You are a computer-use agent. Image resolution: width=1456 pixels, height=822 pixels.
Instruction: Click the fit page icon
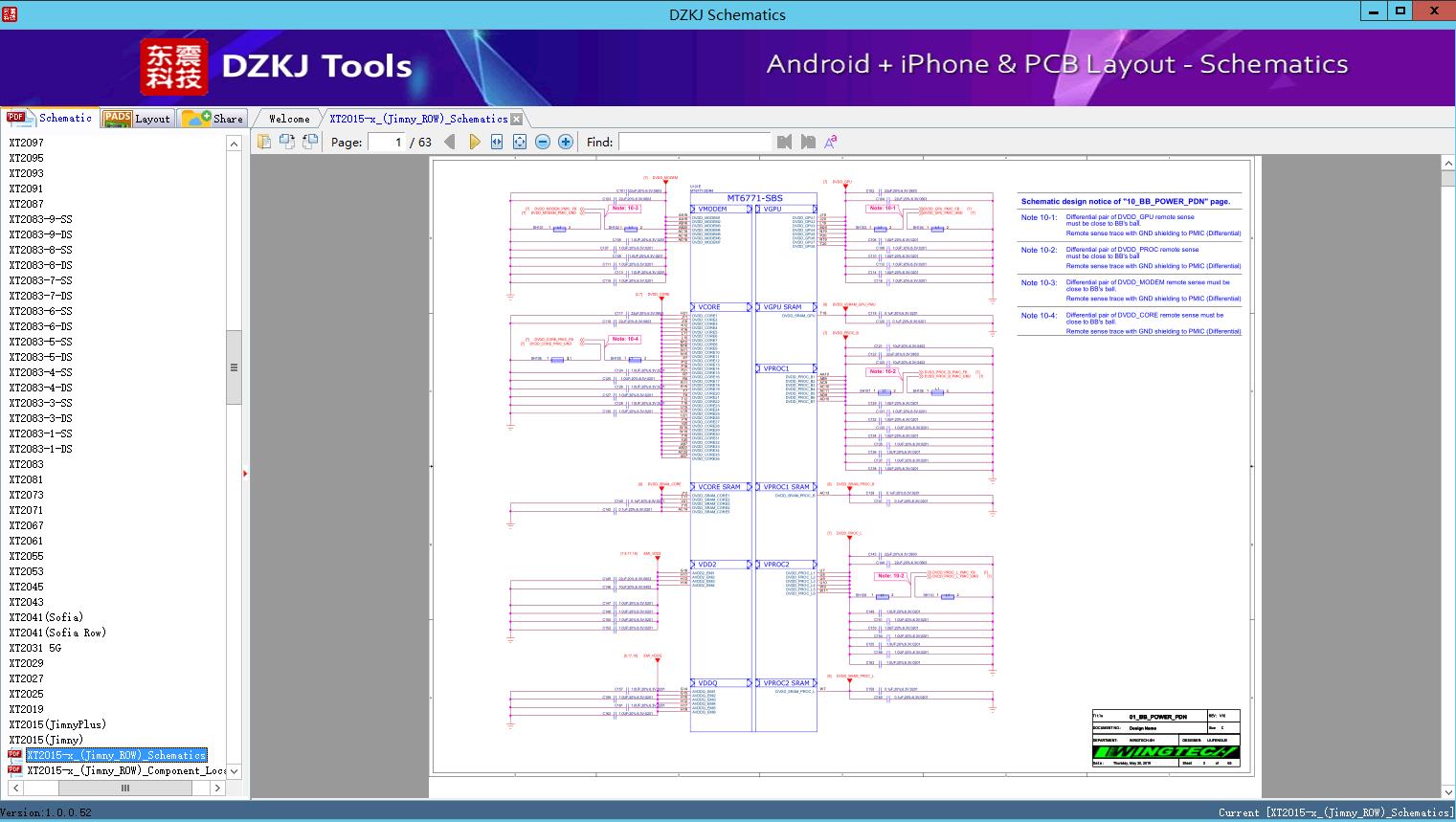pyautogui.click(x=520, y=142)
